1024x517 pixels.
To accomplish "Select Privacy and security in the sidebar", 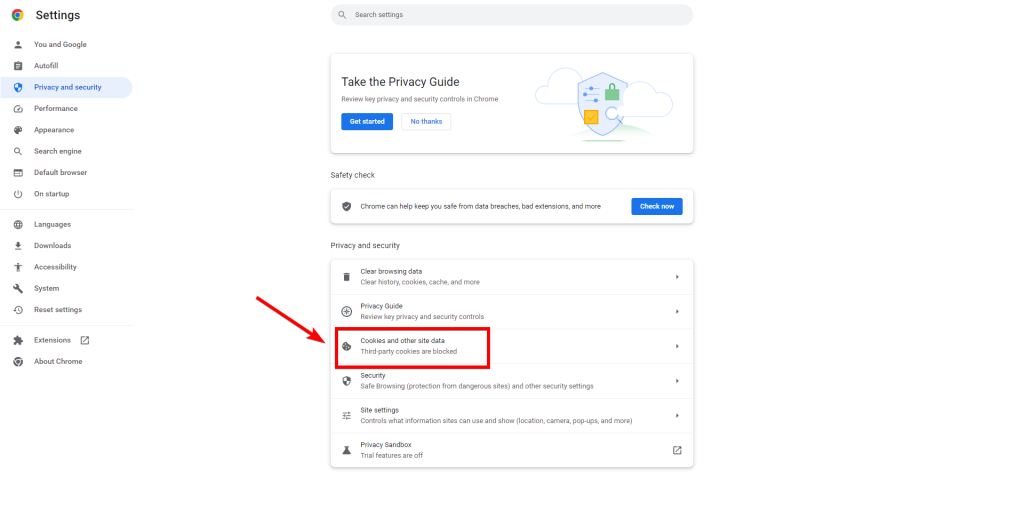I will [66, 87].
